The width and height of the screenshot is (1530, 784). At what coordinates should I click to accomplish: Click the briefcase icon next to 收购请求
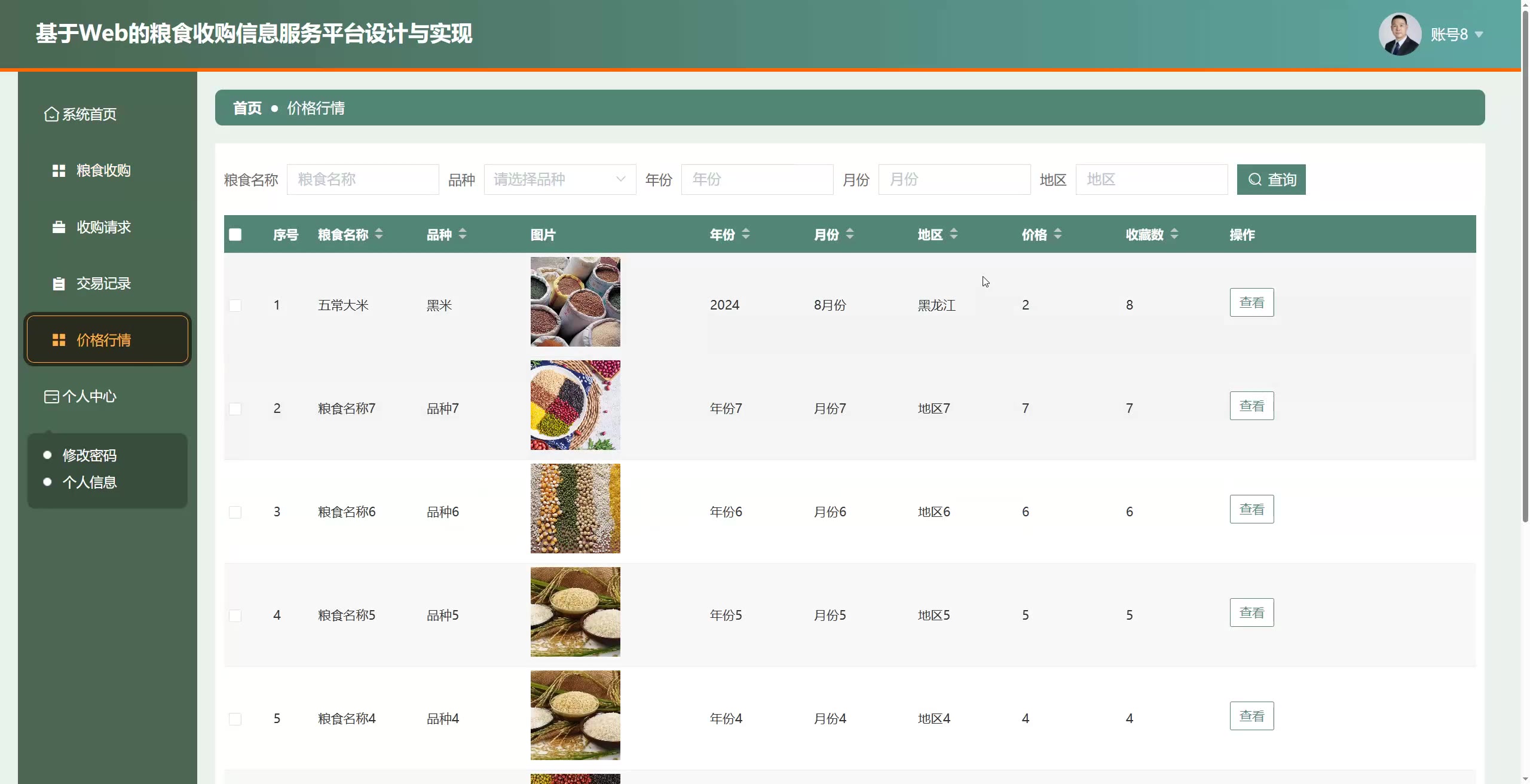coord(59,227)
